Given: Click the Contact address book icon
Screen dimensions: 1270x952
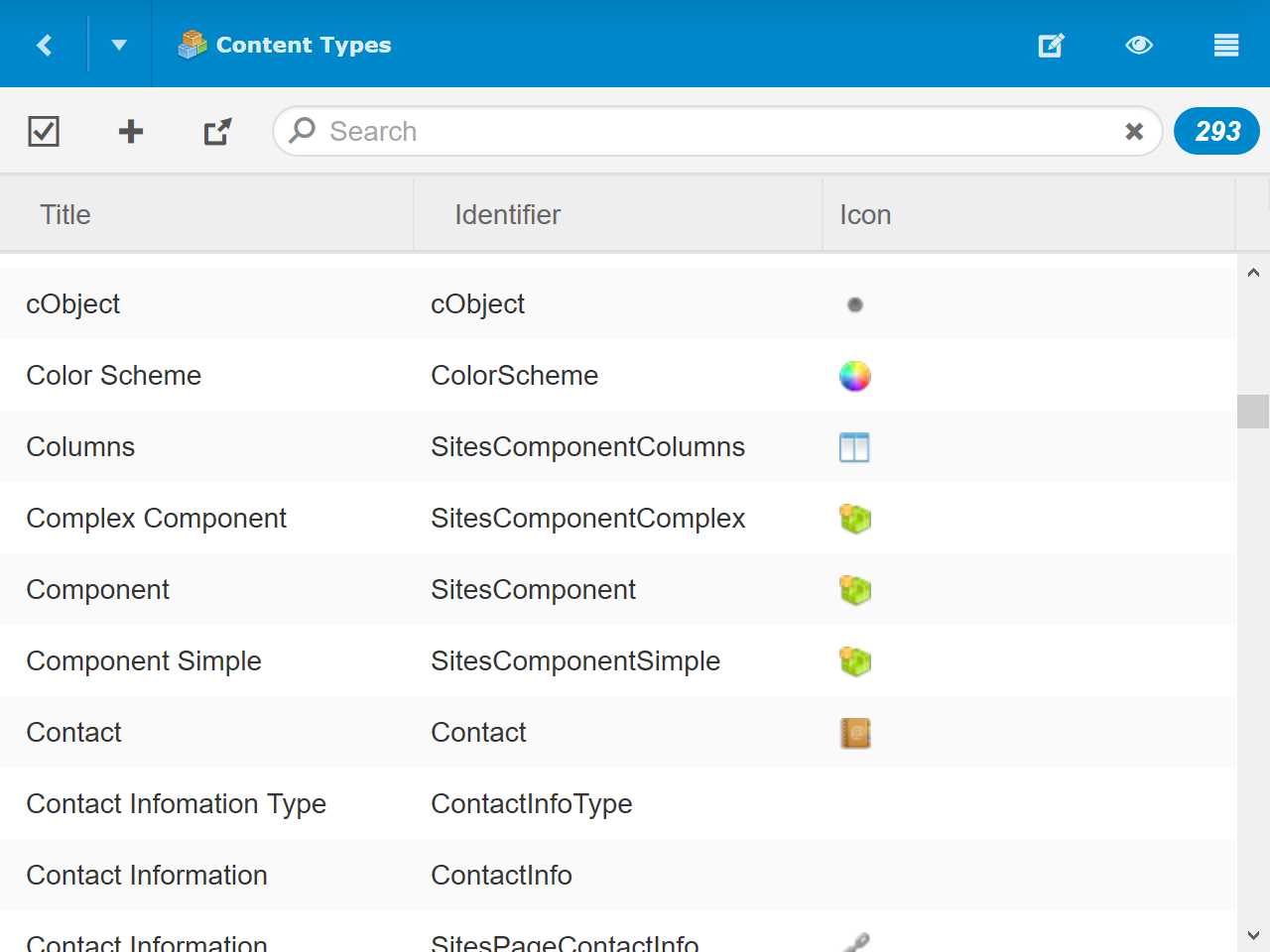Looking at the screenshot, I should (x=854, y=733).
